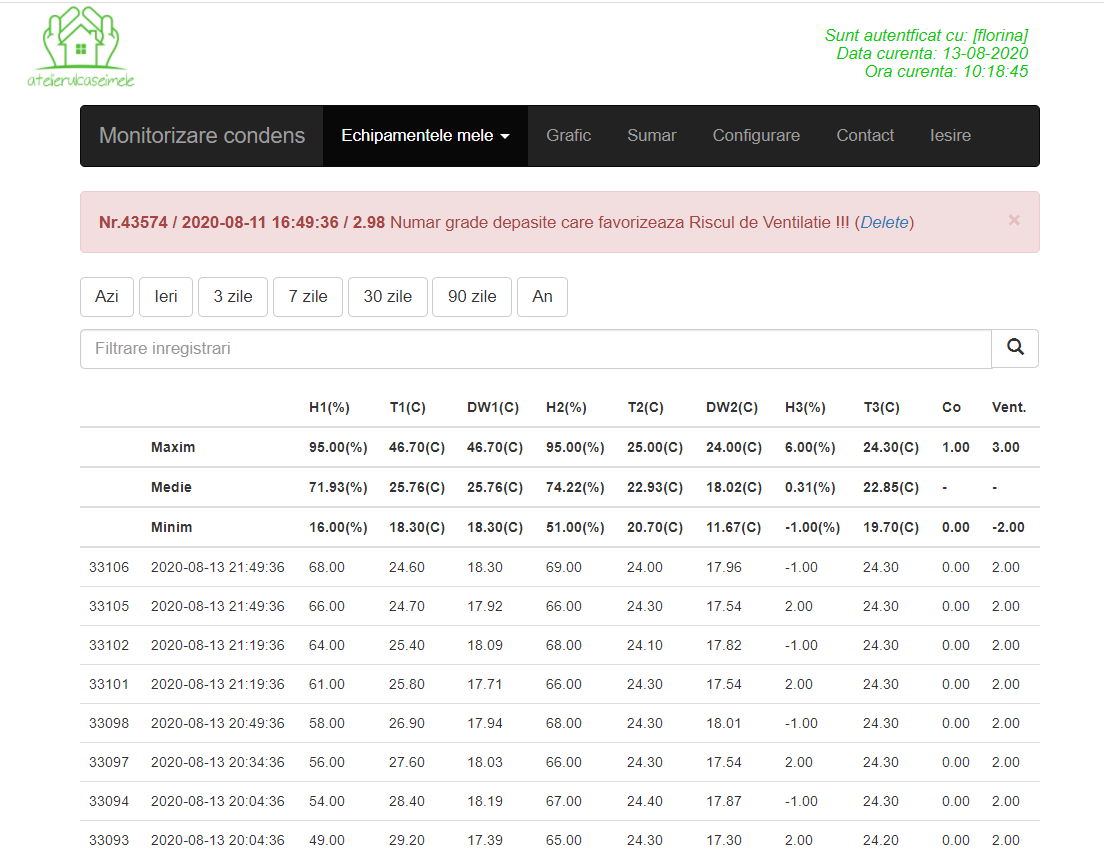Click the atelierulcaseimele house logo
The image size is (1104, 862).
(81, 47)
